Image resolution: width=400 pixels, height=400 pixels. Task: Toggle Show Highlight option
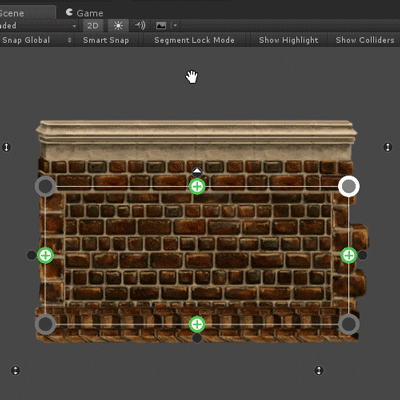[288, 40]
